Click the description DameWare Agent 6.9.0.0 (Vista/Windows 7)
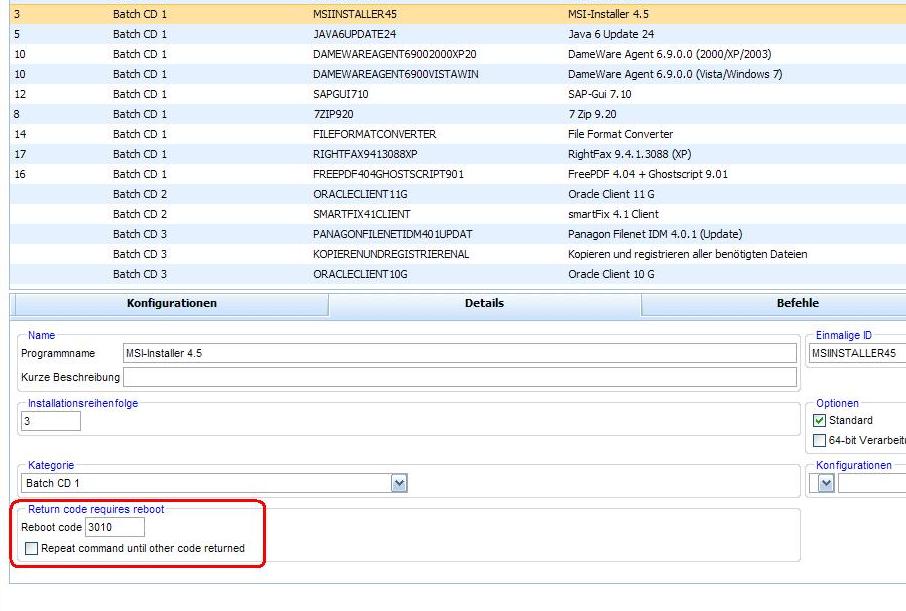906x611 pixels. (x=675, y=74)
